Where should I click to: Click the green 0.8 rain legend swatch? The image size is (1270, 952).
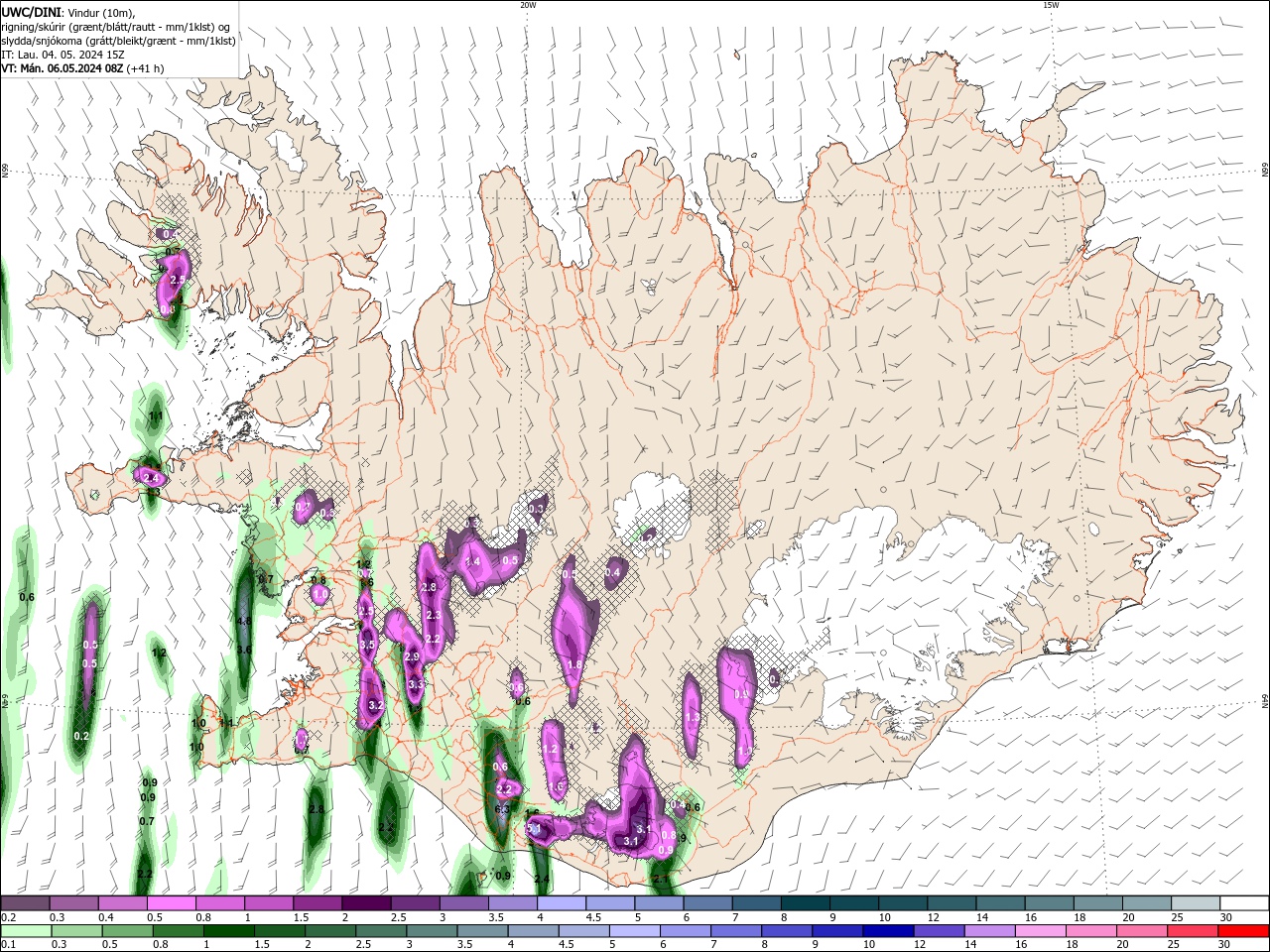tap(179, 931)
